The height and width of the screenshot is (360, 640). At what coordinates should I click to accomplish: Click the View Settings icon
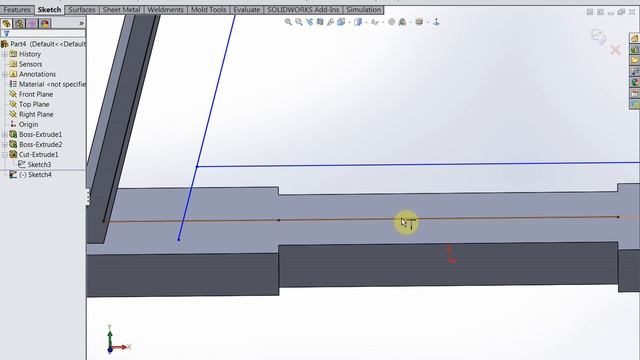click(x=419, y=22)
